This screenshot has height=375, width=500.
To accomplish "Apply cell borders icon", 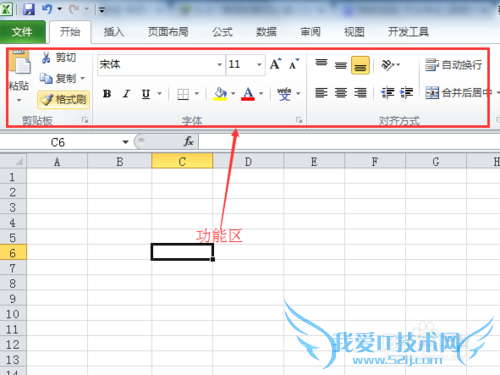I will pyautogui.click(x=183, y=94).
